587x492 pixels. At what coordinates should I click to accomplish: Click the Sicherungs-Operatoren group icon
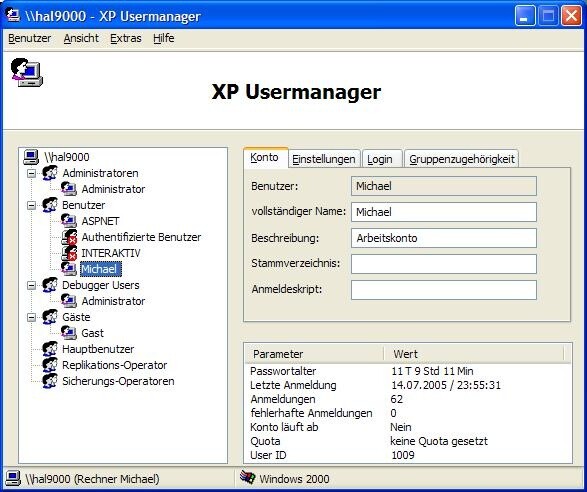pyautogui.click(x=50, y=381)
